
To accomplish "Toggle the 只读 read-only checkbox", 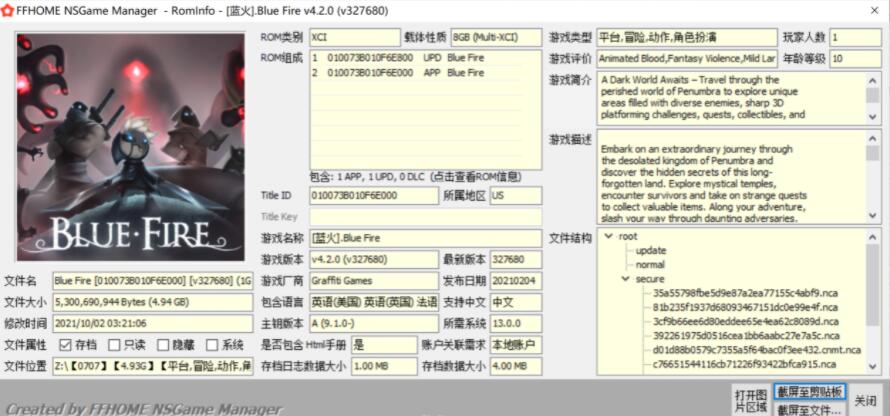I will [x=114, y=345].
